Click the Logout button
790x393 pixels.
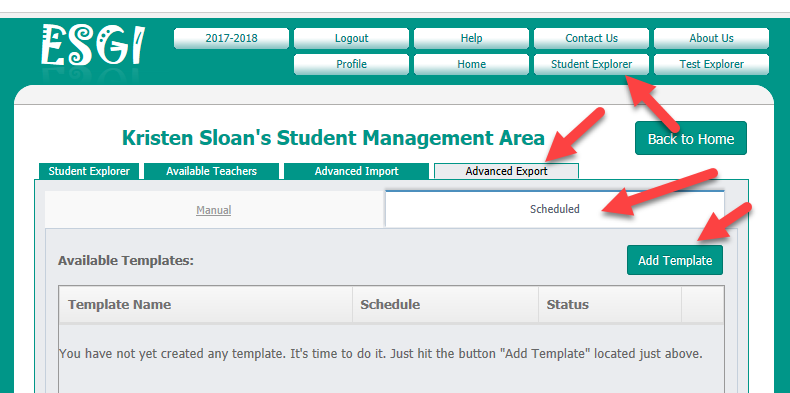click(x=351, y=38)
